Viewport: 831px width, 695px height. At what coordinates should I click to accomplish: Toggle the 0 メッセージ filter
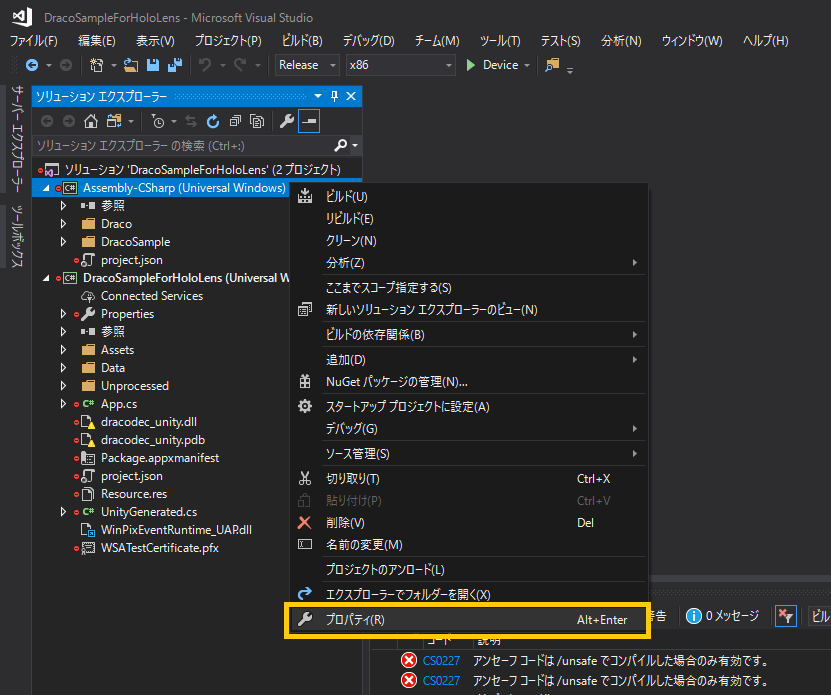(723, 615)
